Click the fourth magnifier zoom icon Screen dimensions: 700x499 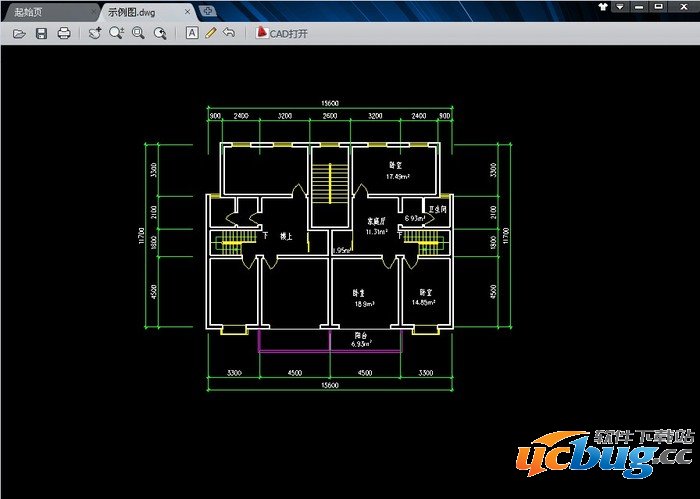159,33
